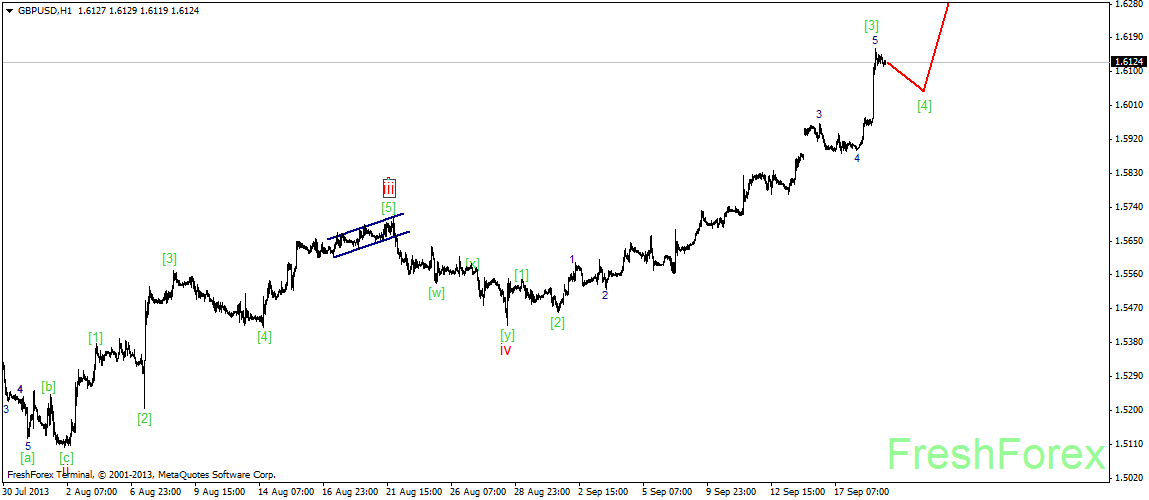
Task: Click the red IV wave label
Action: pyautogui.click(x=506, y=351)
